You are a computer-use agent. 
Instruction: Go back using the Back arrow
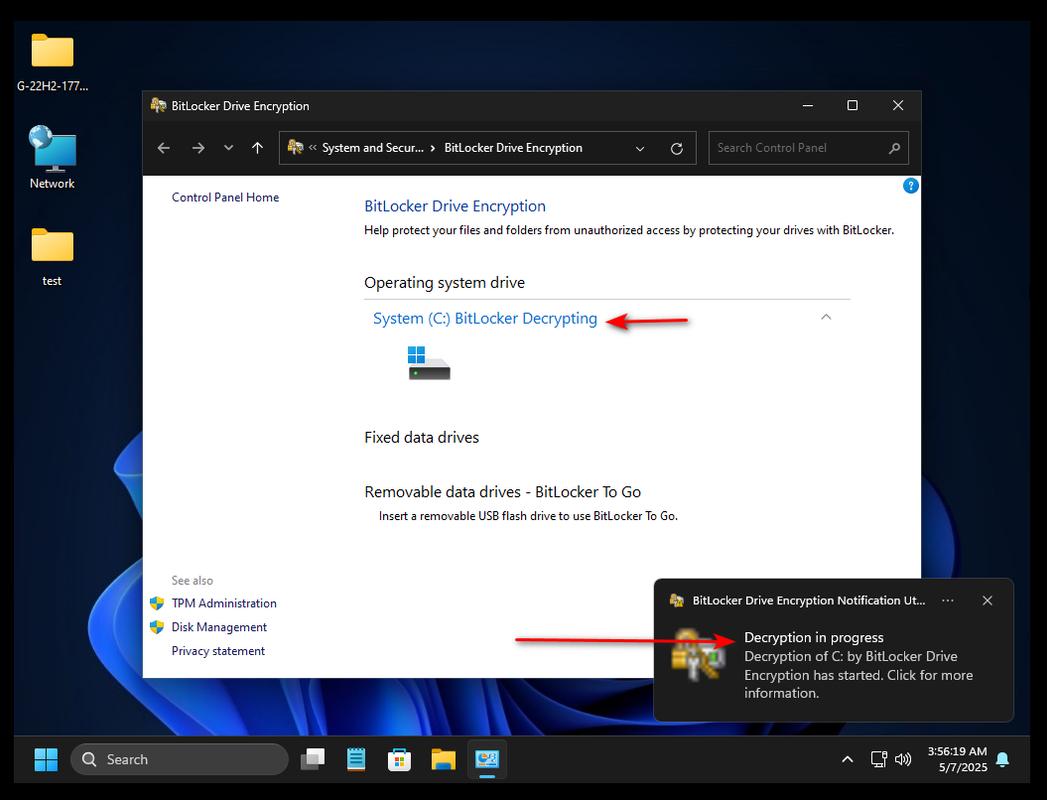point(164,148)
